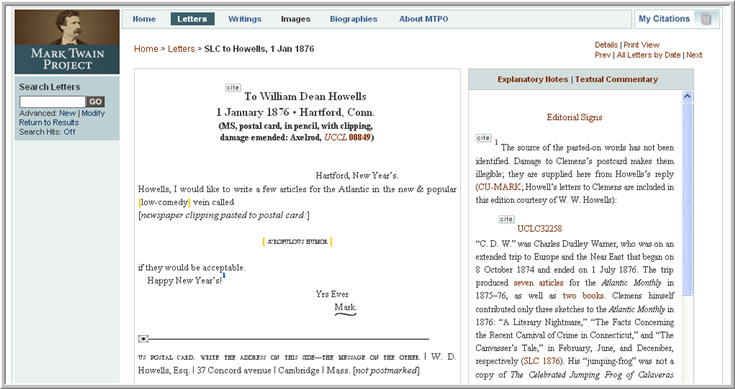The height and width of the screenshot is (389, 735).
Task: Click the Mark signature text
Action: [345, 307]
